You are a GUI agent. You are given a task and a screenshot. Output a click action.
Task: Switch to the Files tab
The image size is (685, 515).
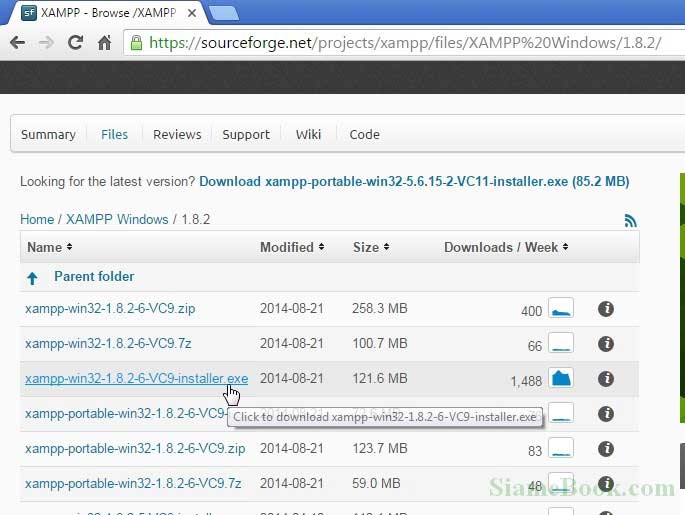114,135
